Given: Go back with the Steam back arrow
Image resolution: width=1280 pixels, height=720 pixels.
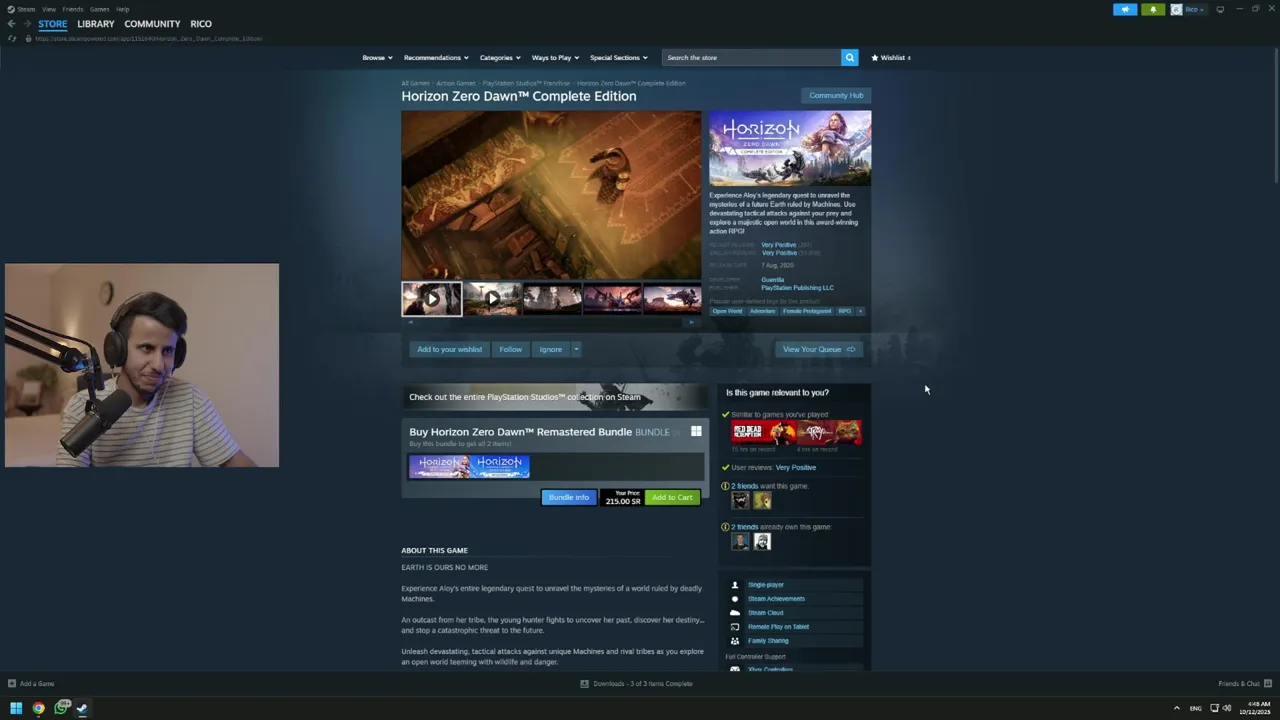Looking at the screenshot, I should coord(11,24).
